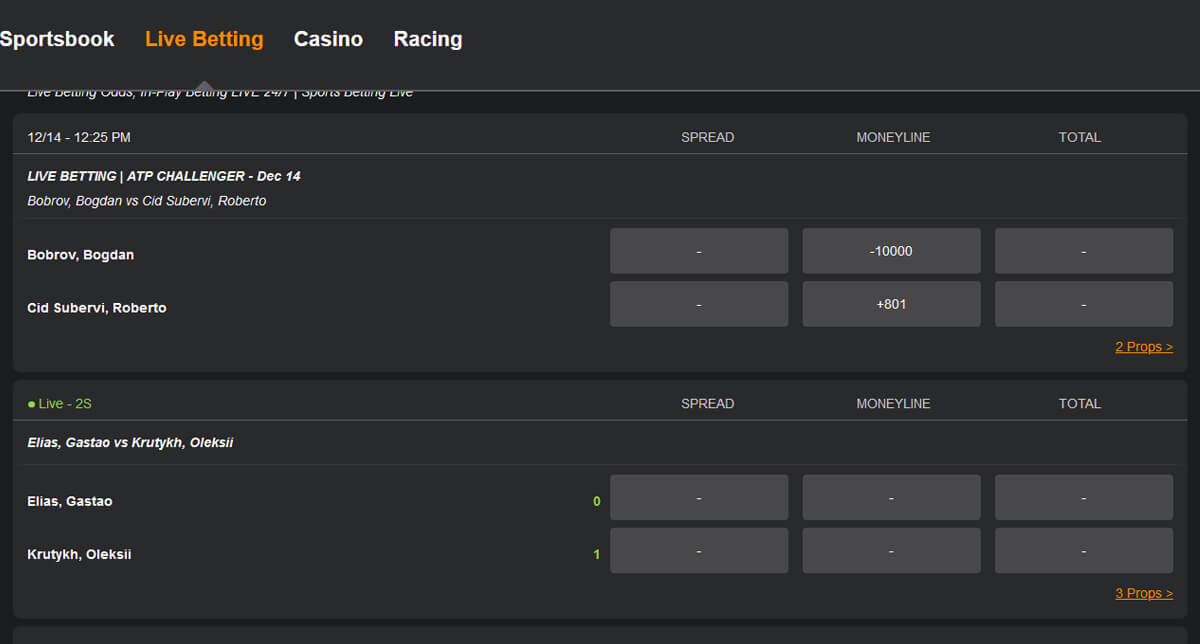
Task: Open the Sportsbook tab
Action: point(57,39)
